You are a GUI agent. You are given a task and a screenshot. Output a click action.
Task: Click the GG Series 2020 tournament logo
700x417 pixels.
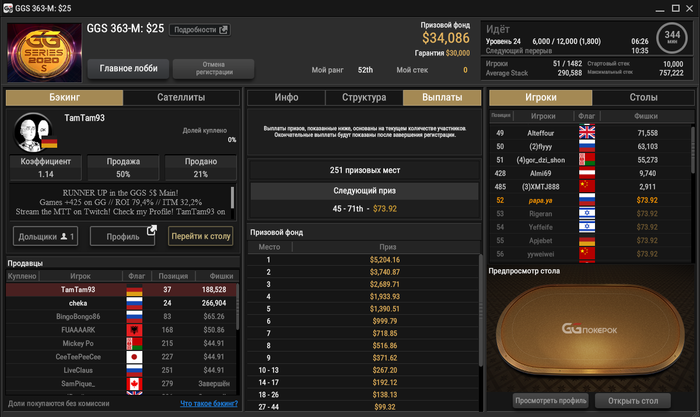point(44,53)
